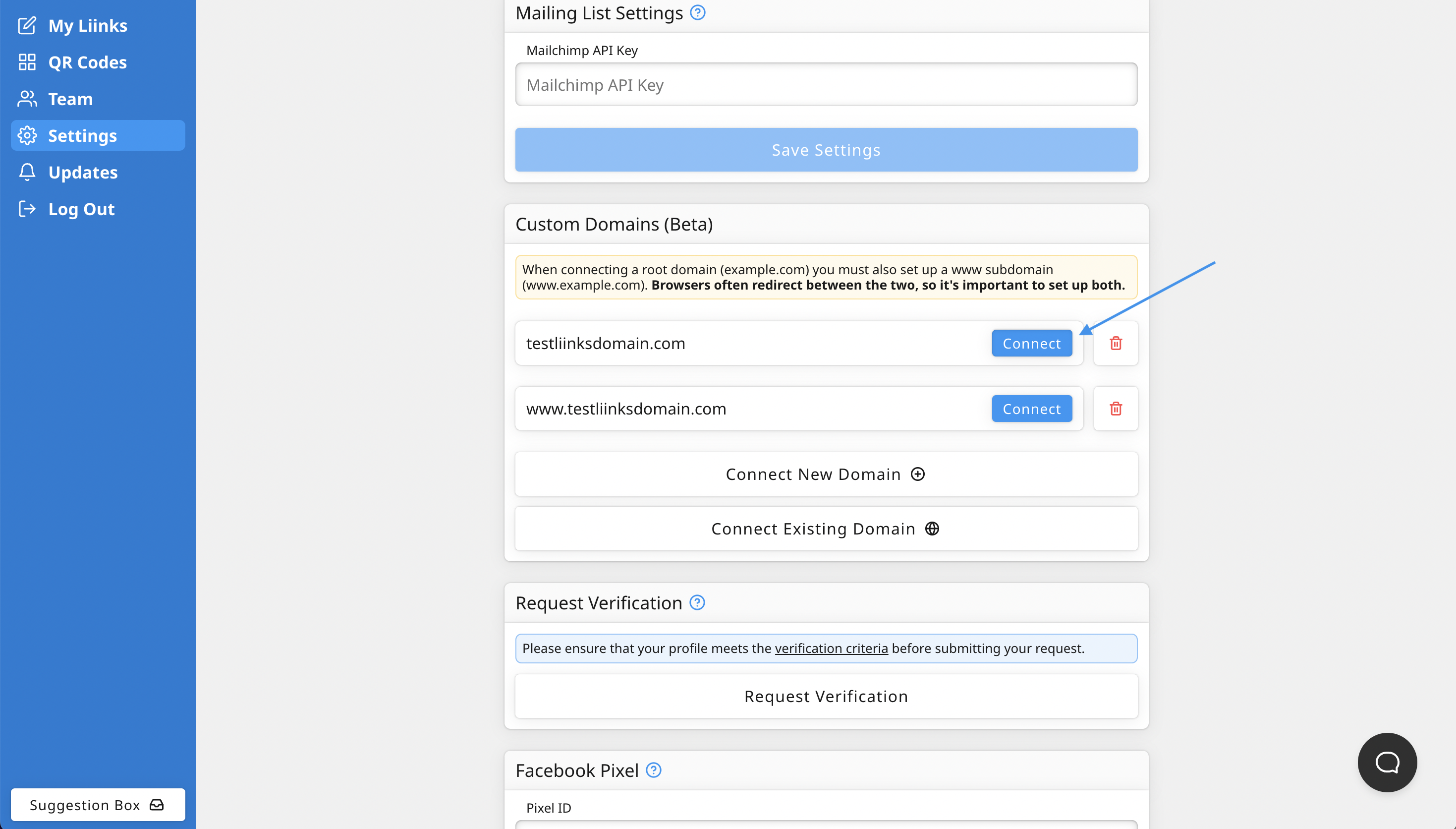This screenshot has width=1456, height=829.
Task: Click Connect Existing Domain button
Action: pyautogui.click(x=826, y=529)
